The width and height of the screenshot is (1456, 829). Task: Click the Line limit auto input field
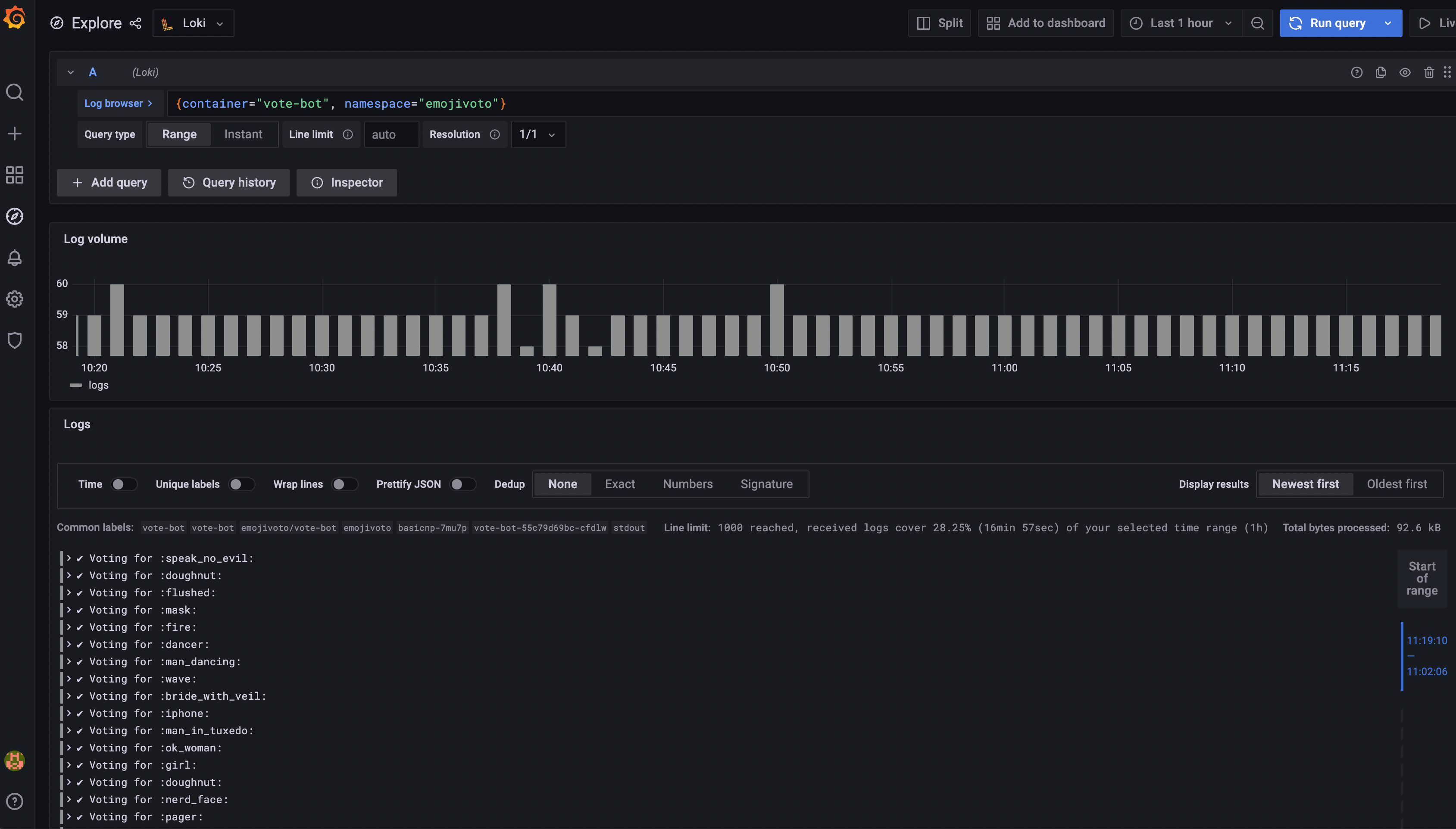pos(391,134)
